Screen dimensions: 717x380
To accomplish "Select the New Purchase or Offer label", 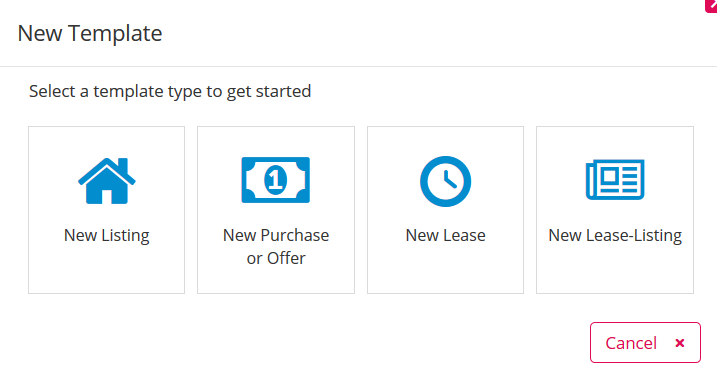I will [276, 246].
